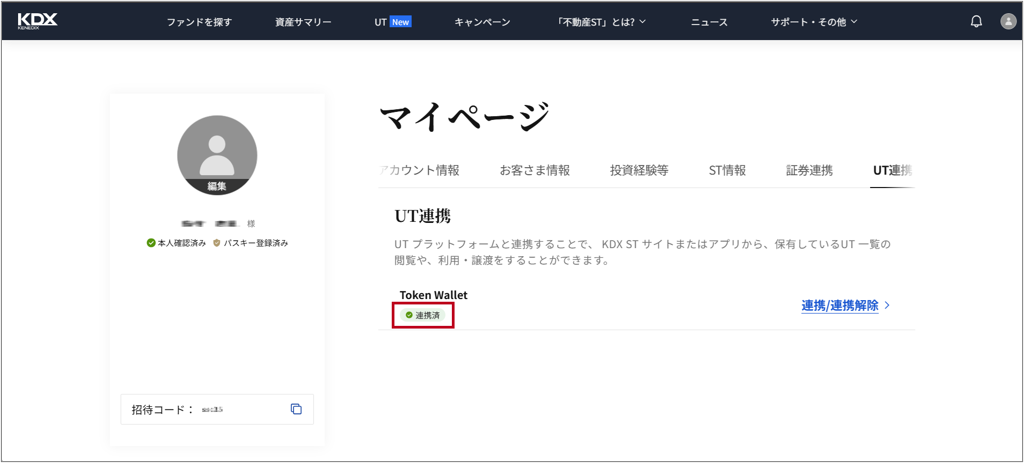Click the 本人確認済み badge
The width and height of the screenshot is (1024, 463).
(176, 243)
